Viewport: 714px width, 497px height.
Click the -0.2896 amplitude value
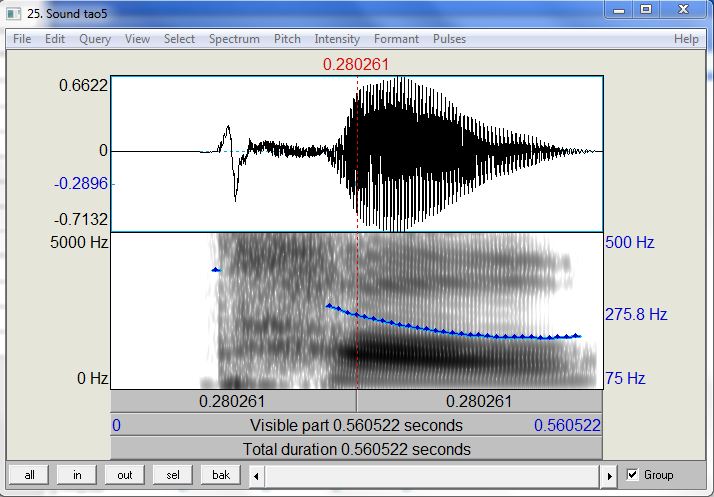pyautogui.click(x=81, y=184)
